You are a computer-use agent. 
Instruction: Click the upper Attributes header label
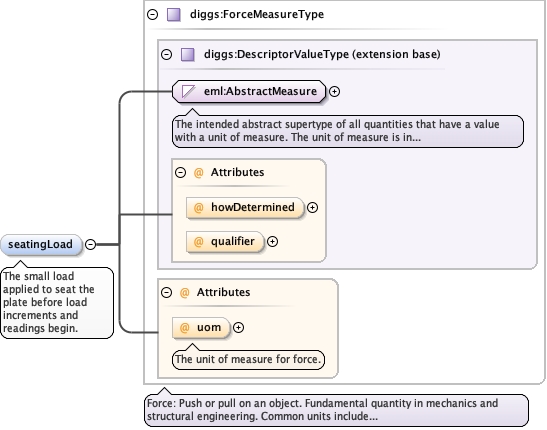coord(237,172)
